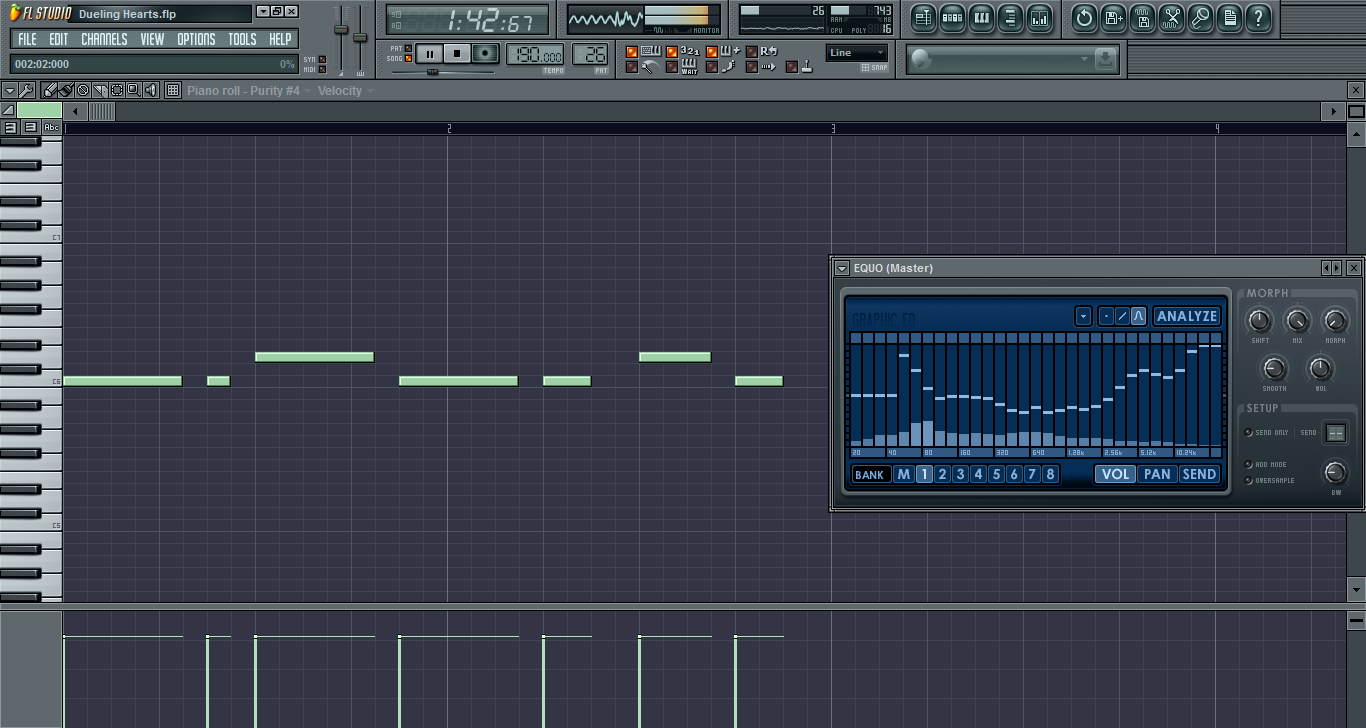
Task: Open the EQUO window menu arrow
Action: [x=842, y=268]
